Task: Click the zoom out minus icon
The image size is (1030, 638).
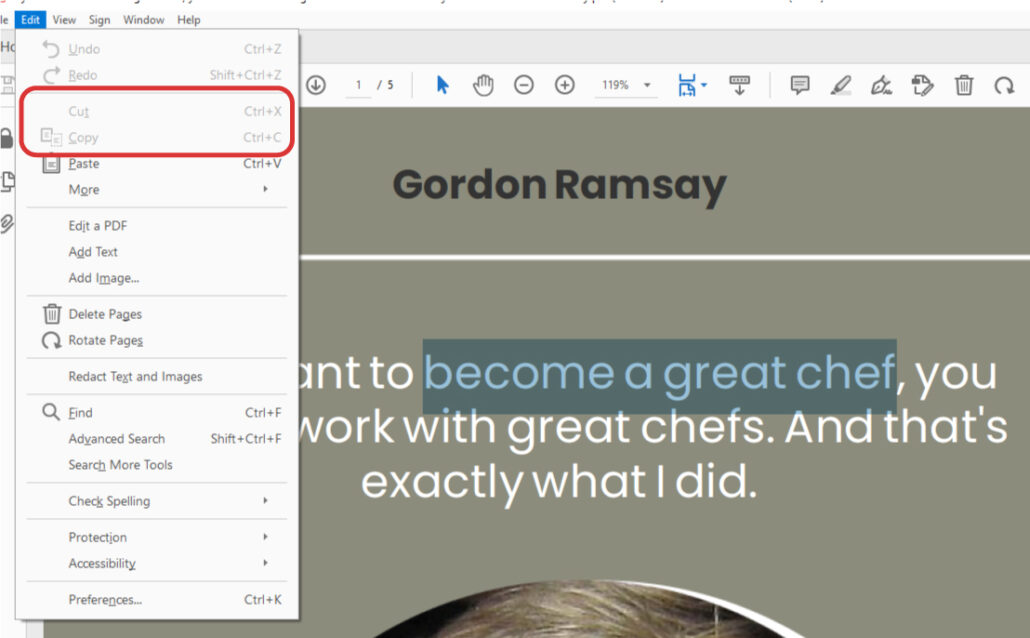Action: click(x=524, y=85)
